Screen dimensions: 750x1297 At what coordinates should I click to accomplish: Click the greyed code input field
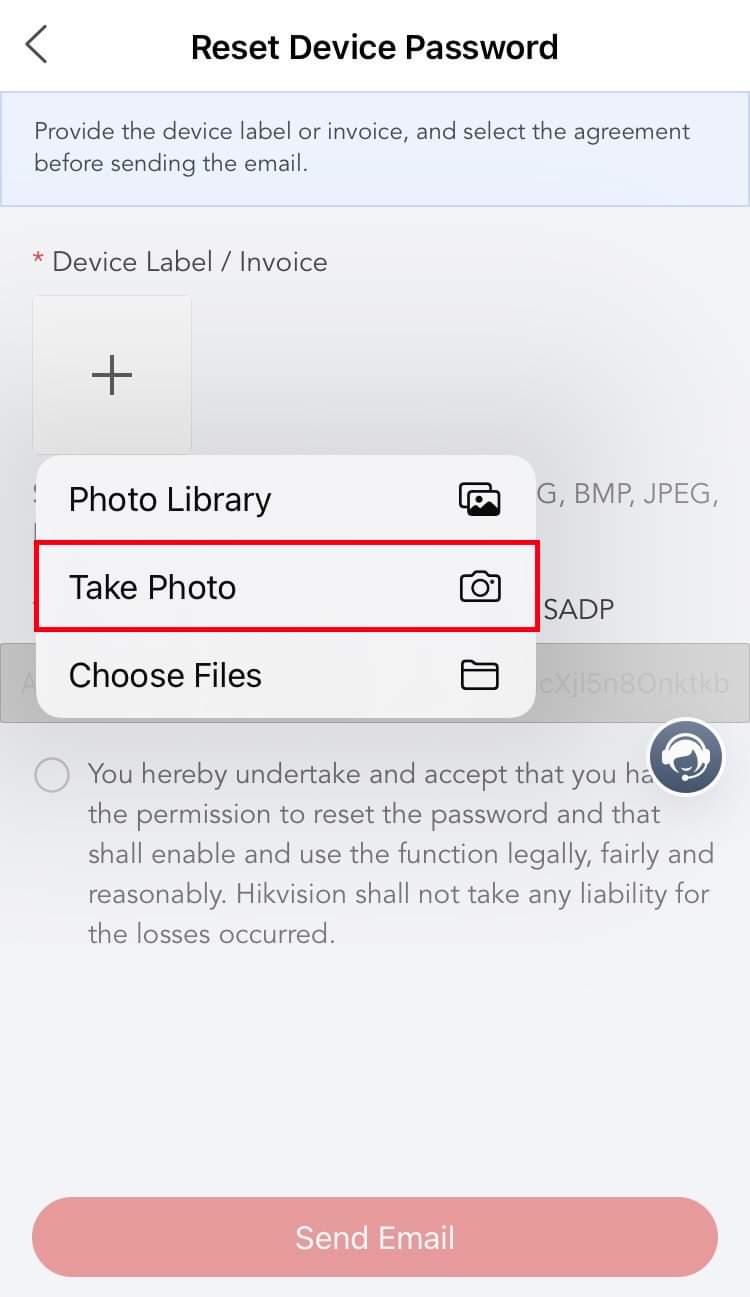(642, 683)
